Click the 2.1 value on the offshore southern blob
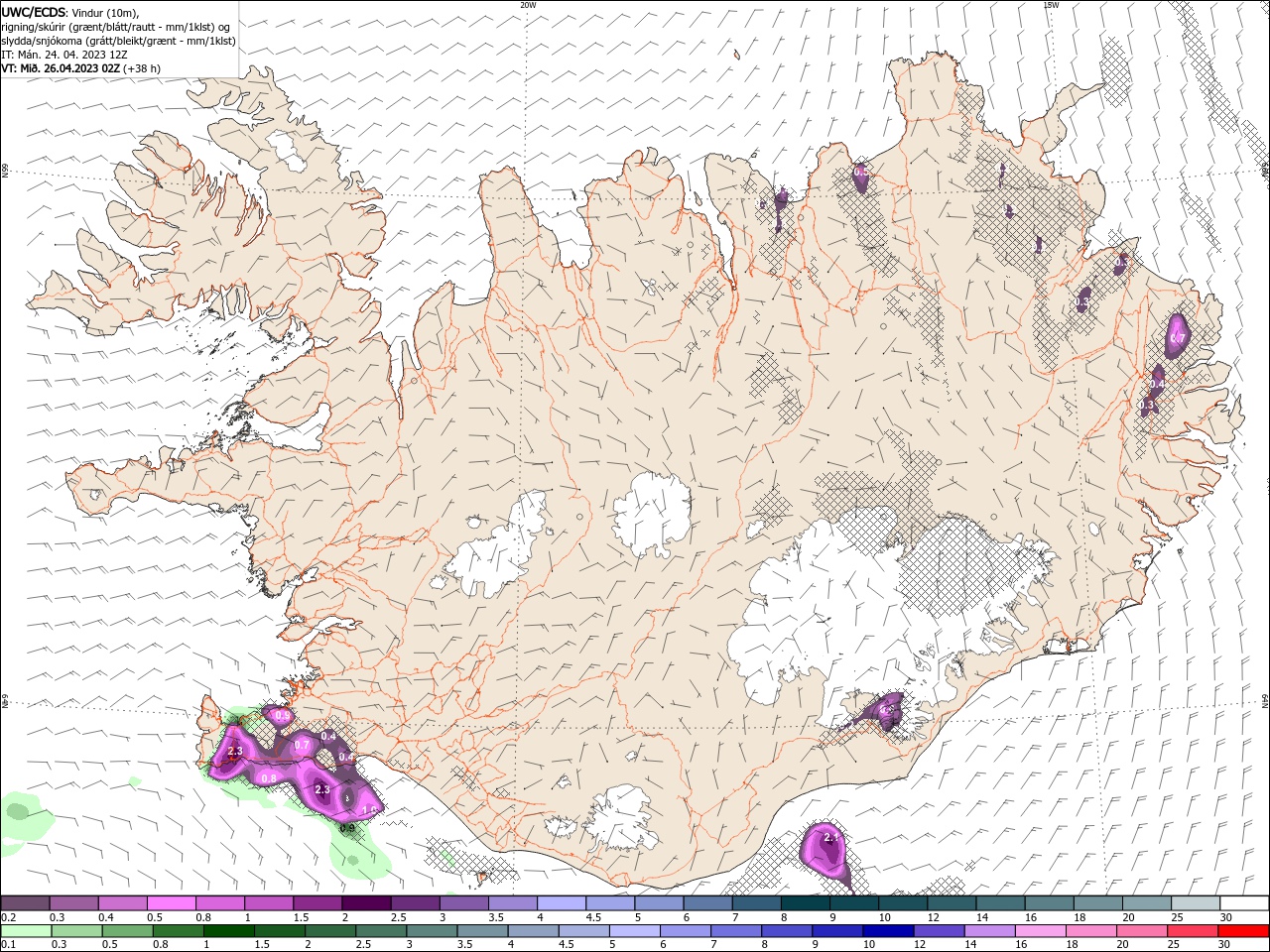Image resolution: width=1270 pixels, height=952 pixels. (831, 839)
